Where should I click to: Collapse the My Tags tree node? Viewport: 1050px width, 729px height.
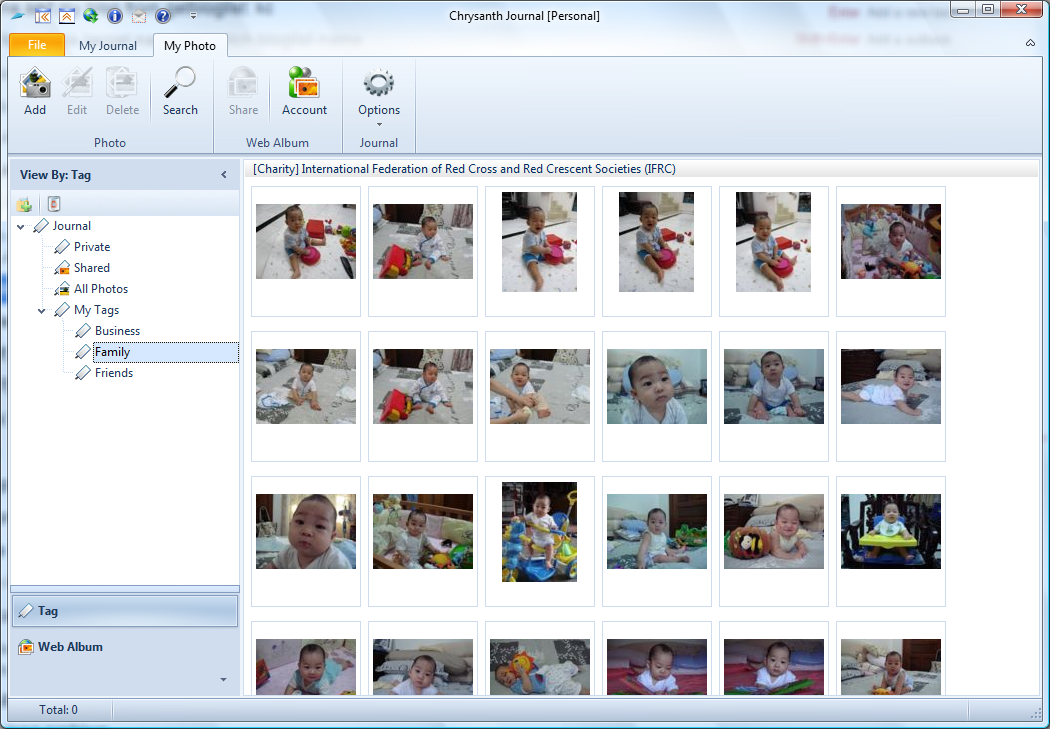(42, 311)
